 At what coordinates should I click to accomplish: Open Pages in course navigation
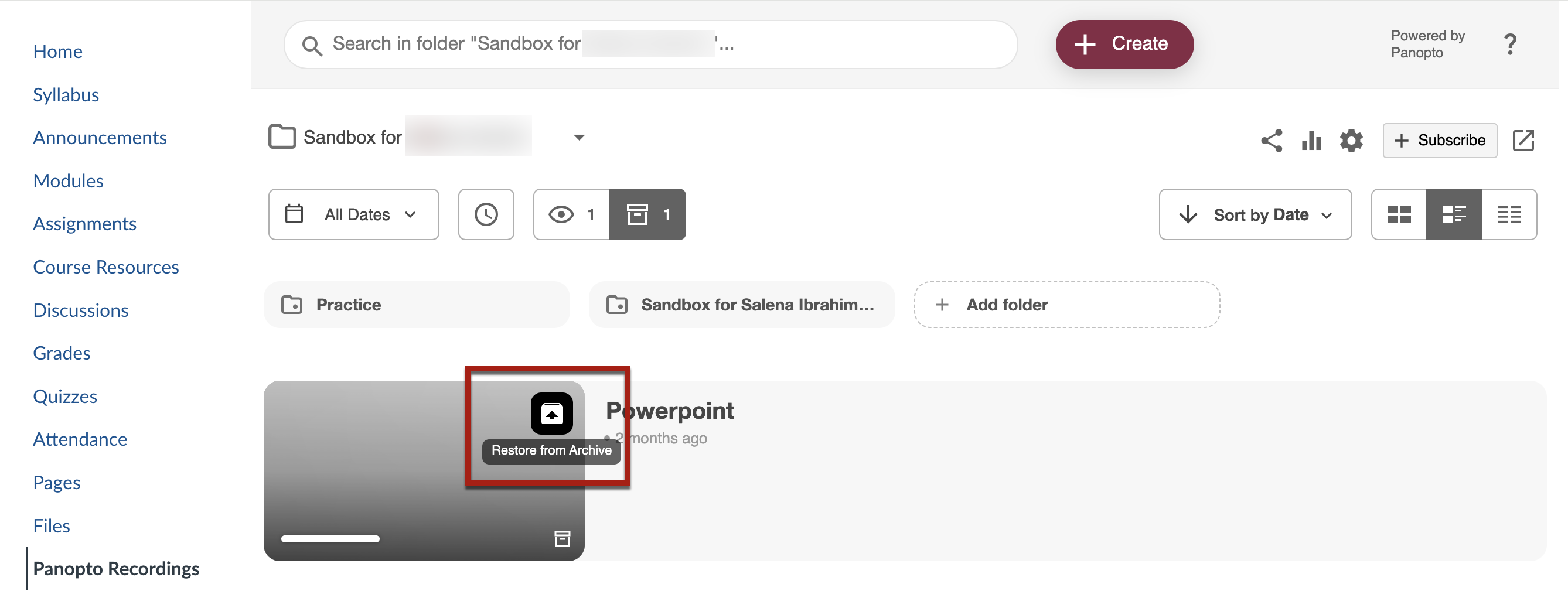coord(57,483)
